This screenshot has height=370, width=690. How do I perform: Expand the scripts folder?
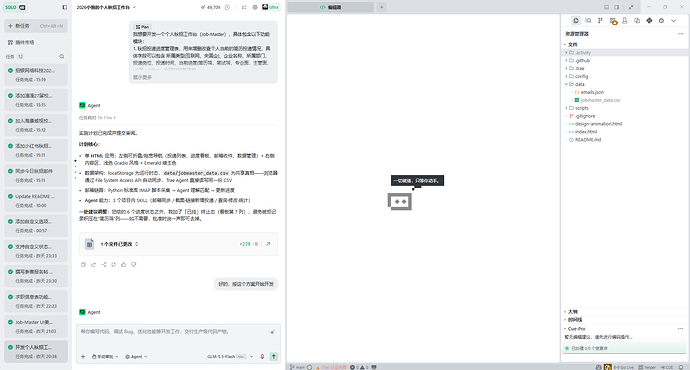point(624,108)
